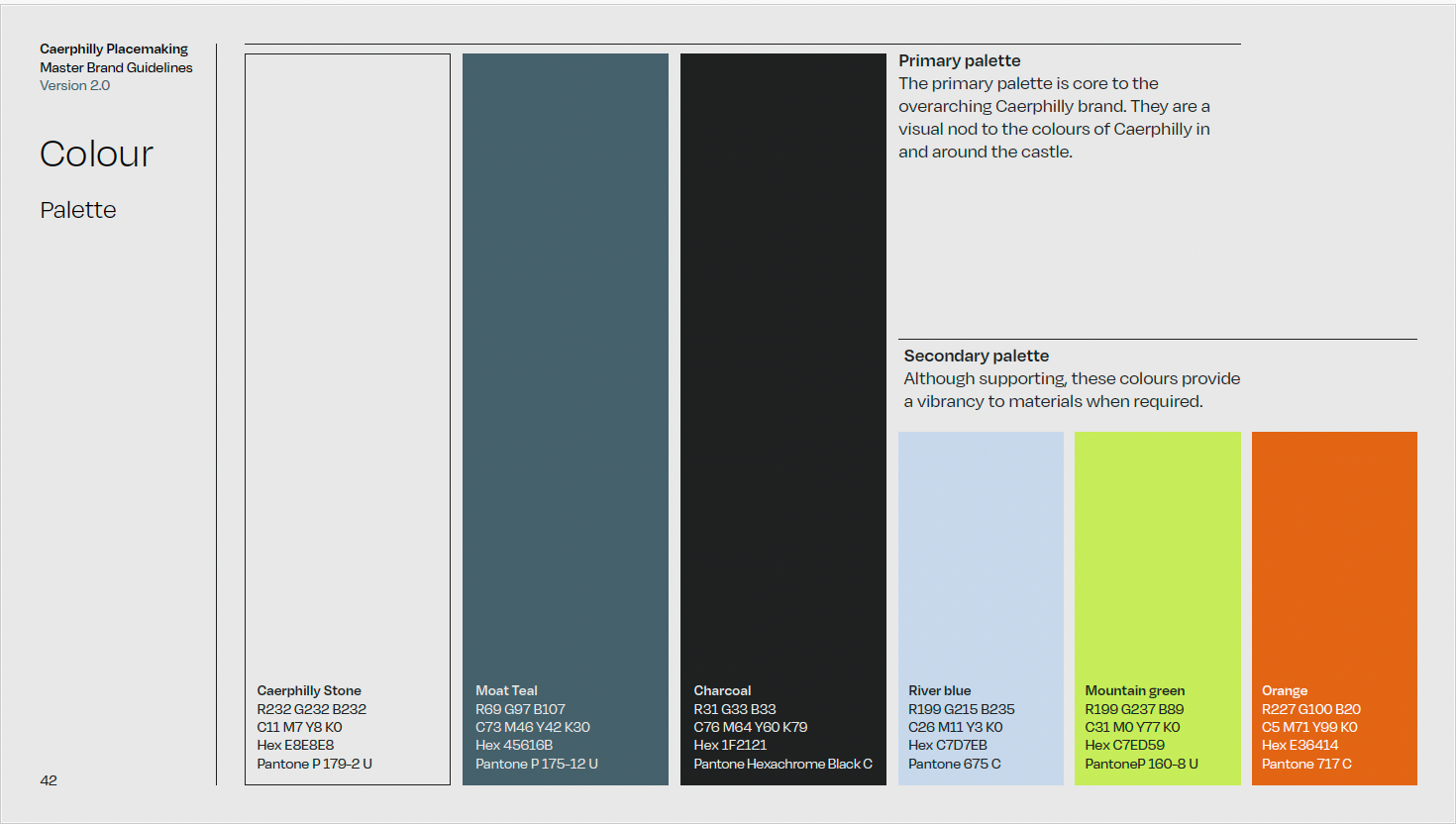Select the 'Palette' subheading
Image resolution: width=1456 pixels, height=824 pixels.
pyautogui.click(x=78, y=210)
